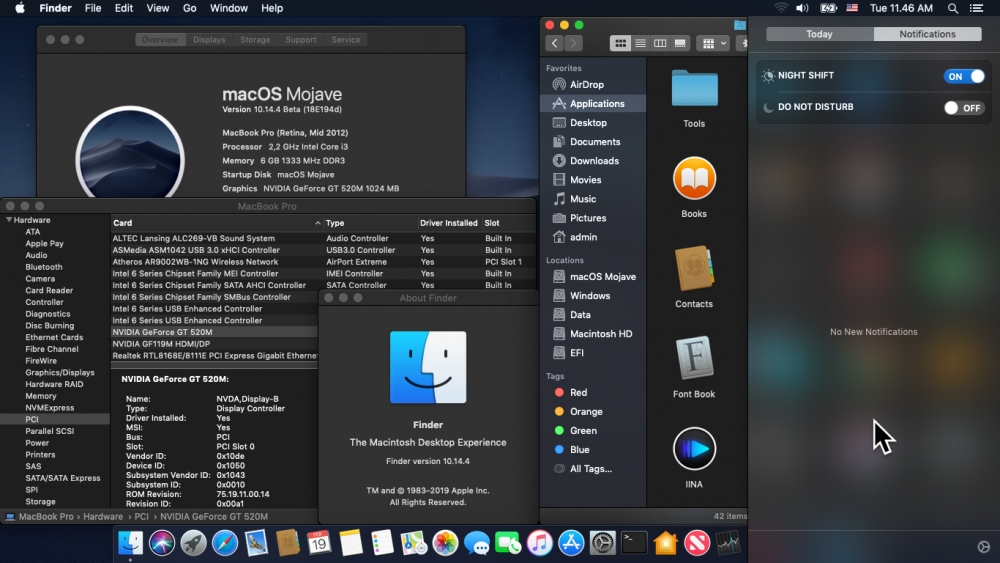
Task: Open Photos from the Dock
Action: [445, 543]
